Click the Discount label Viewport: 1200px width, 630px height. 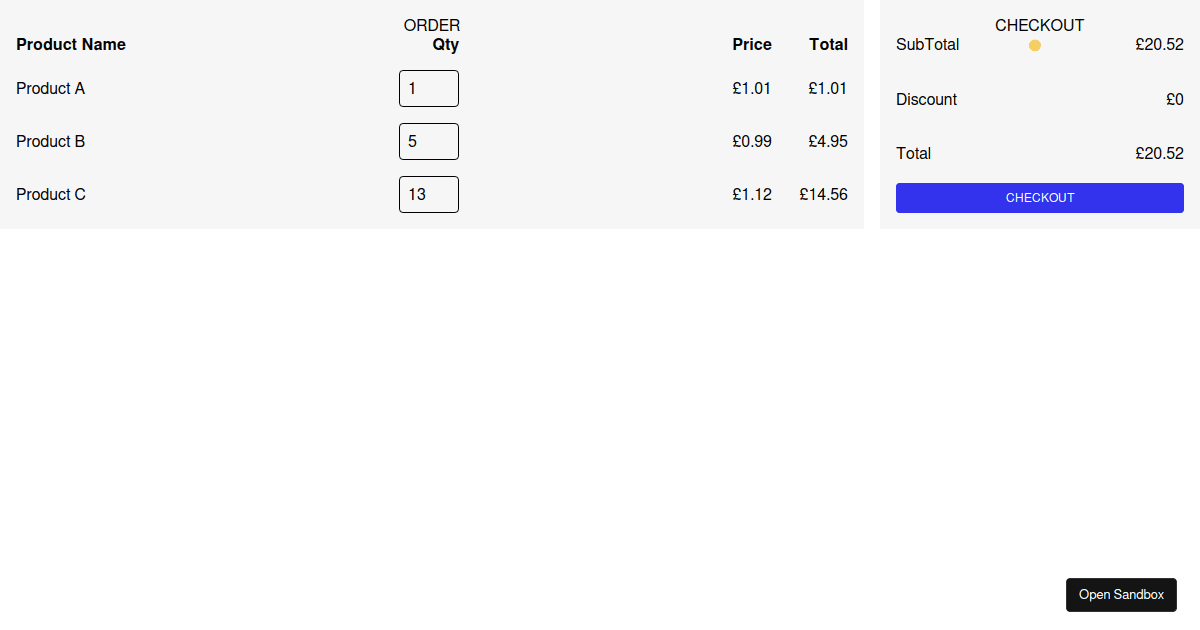coord(927,99)
